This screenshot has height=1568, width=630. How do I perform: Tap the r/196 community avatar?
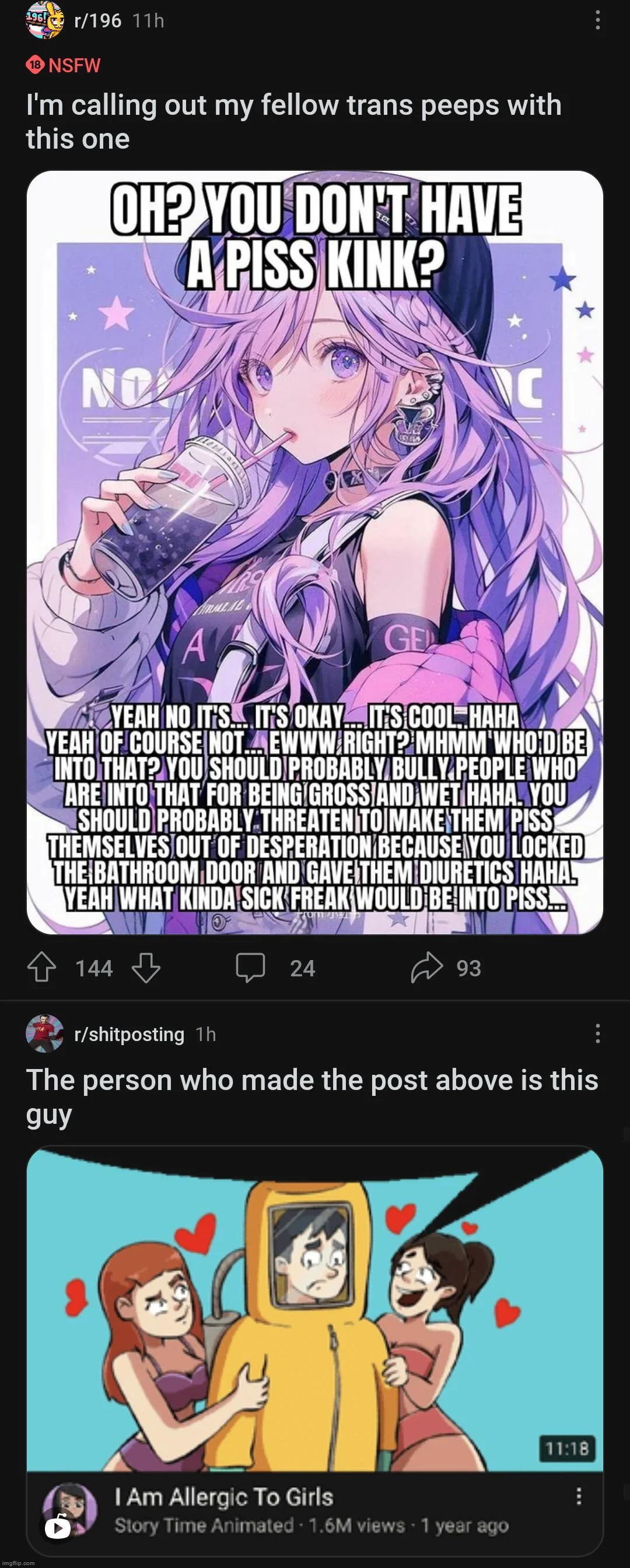(45, 20)
